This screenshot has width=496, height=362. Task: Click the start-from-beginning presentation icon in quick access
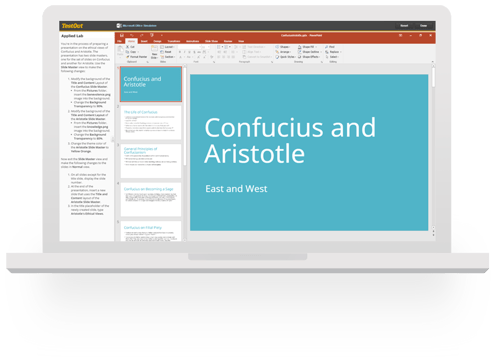coord(152,35)
